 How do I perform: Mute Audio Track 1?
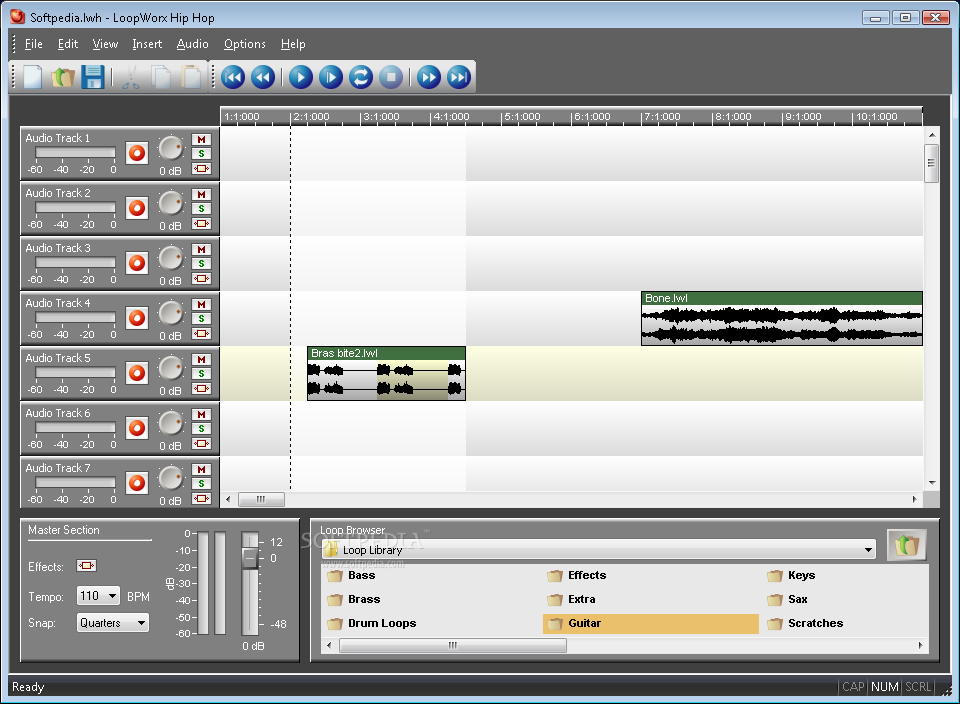coord(201,139)
